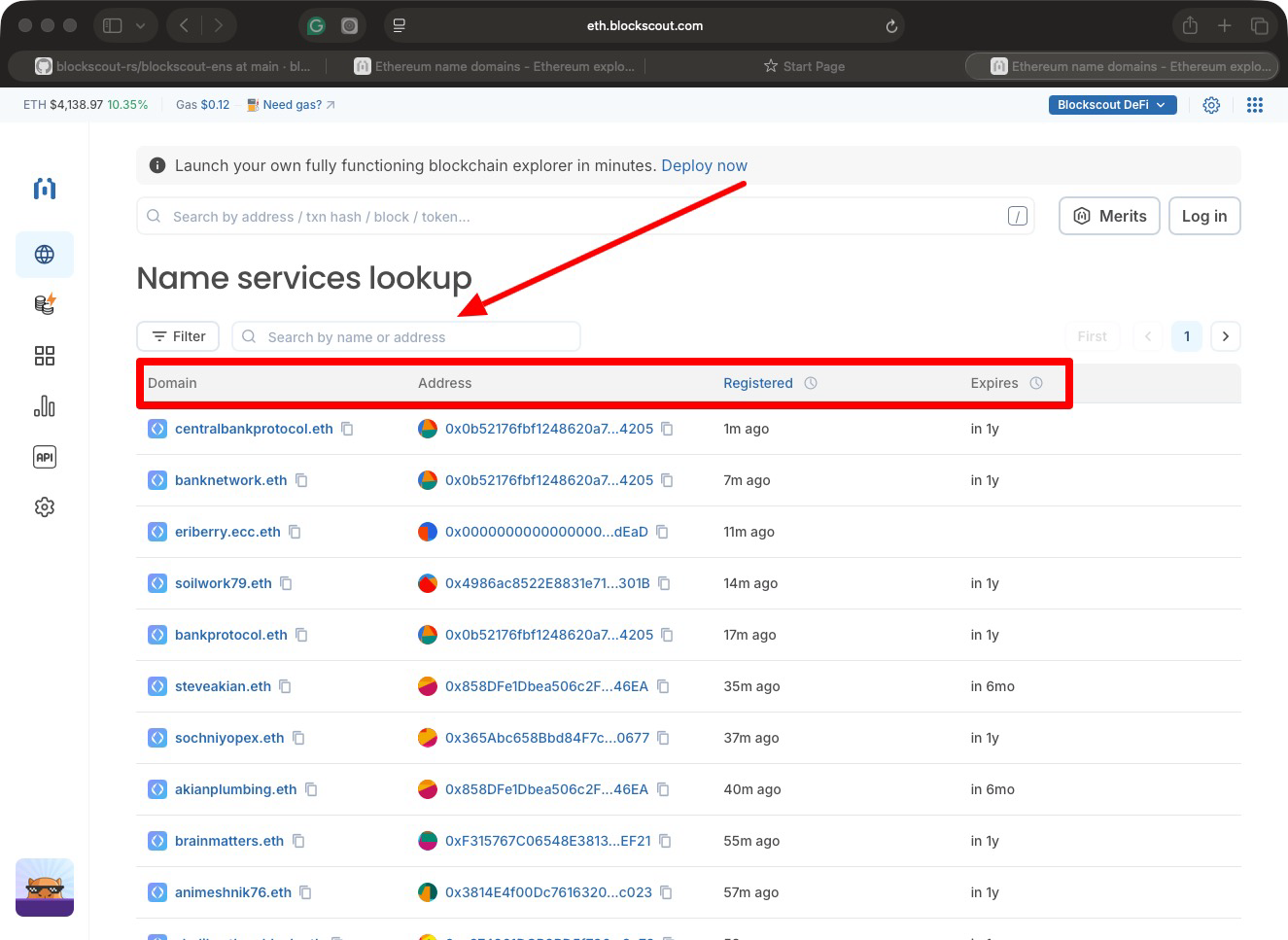Click the charts and stats sidebar icon
The height and width of the screenshot is (940, 1288).
click(x=44, y=406)
